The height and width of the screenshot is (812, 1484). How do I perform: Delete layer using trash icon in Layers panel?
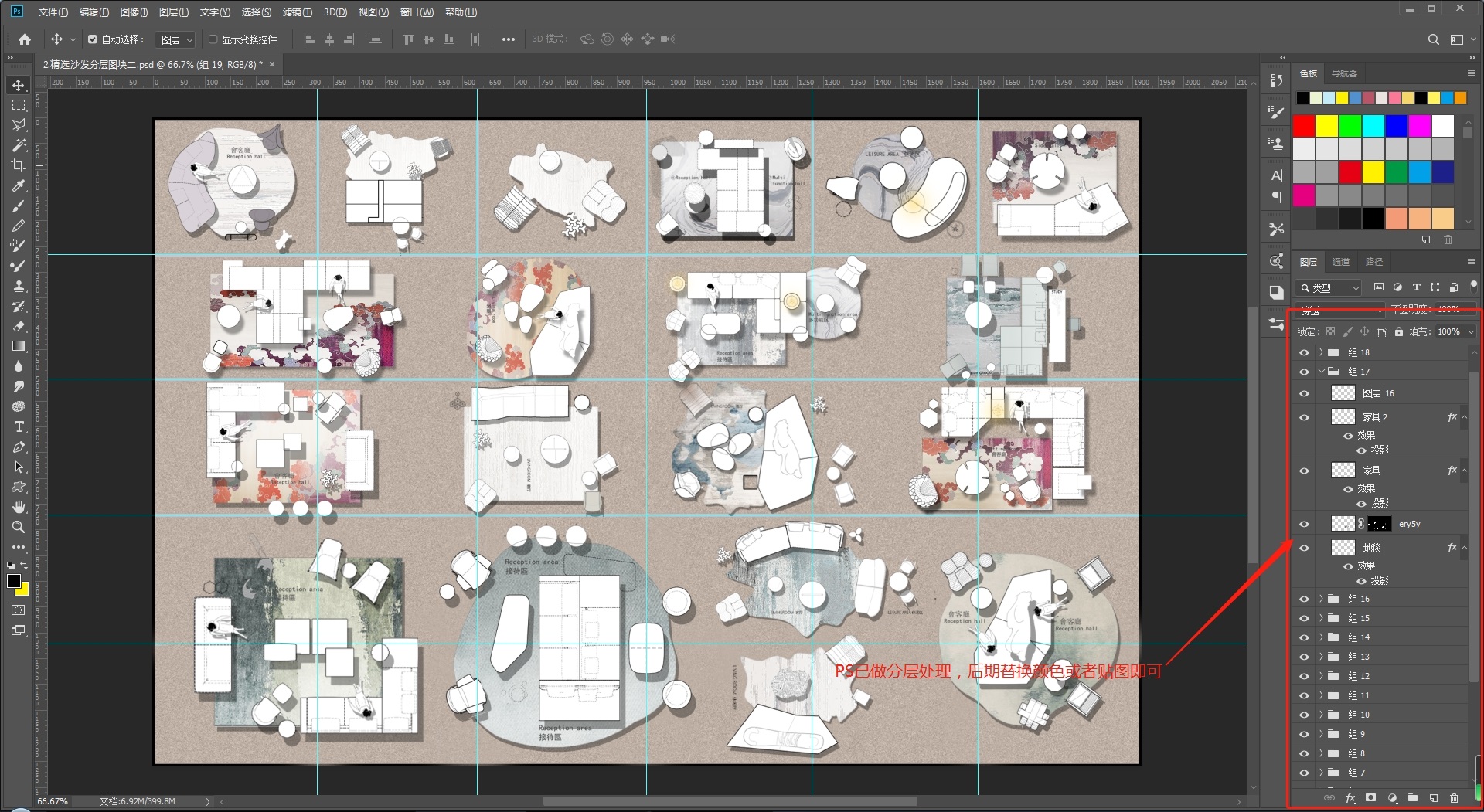pyautogui.click(x=1454, y=798)
